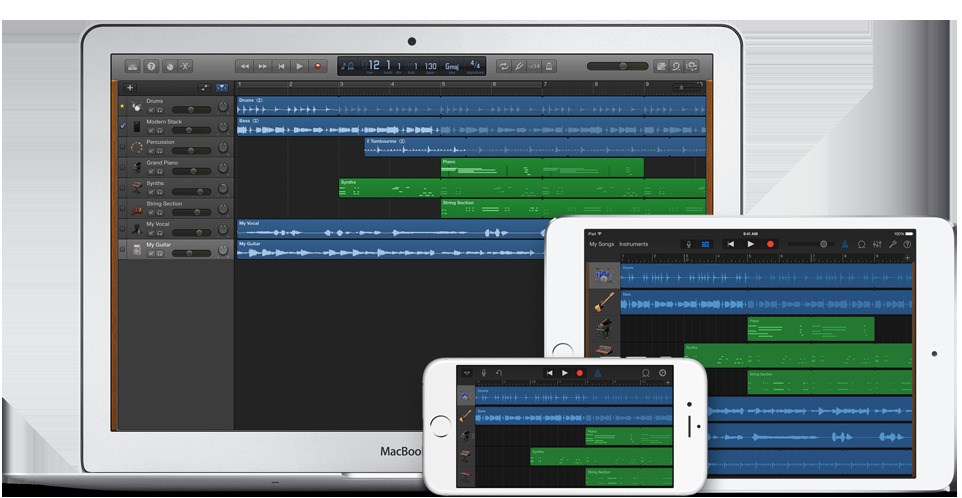
Task: Tick the checkbox beside Percussion track
Action: 123,147
